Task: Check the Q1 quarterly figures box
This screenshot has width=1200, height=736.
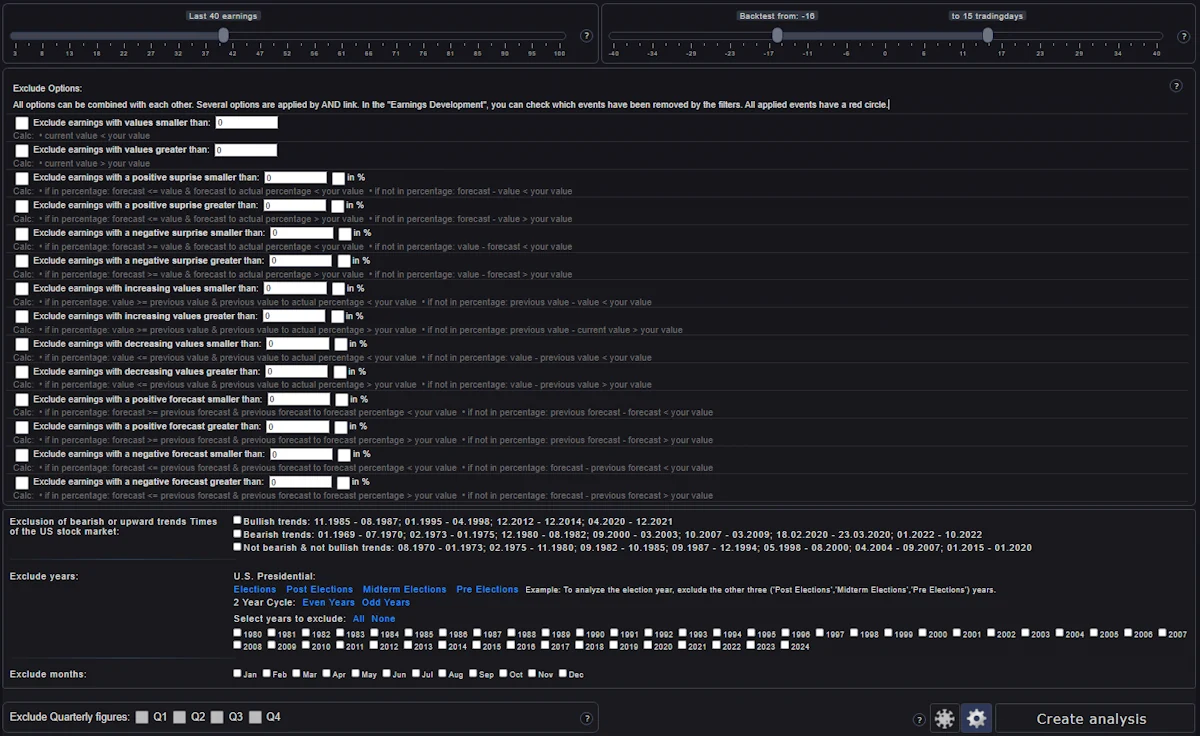Action: coord(142,717)
